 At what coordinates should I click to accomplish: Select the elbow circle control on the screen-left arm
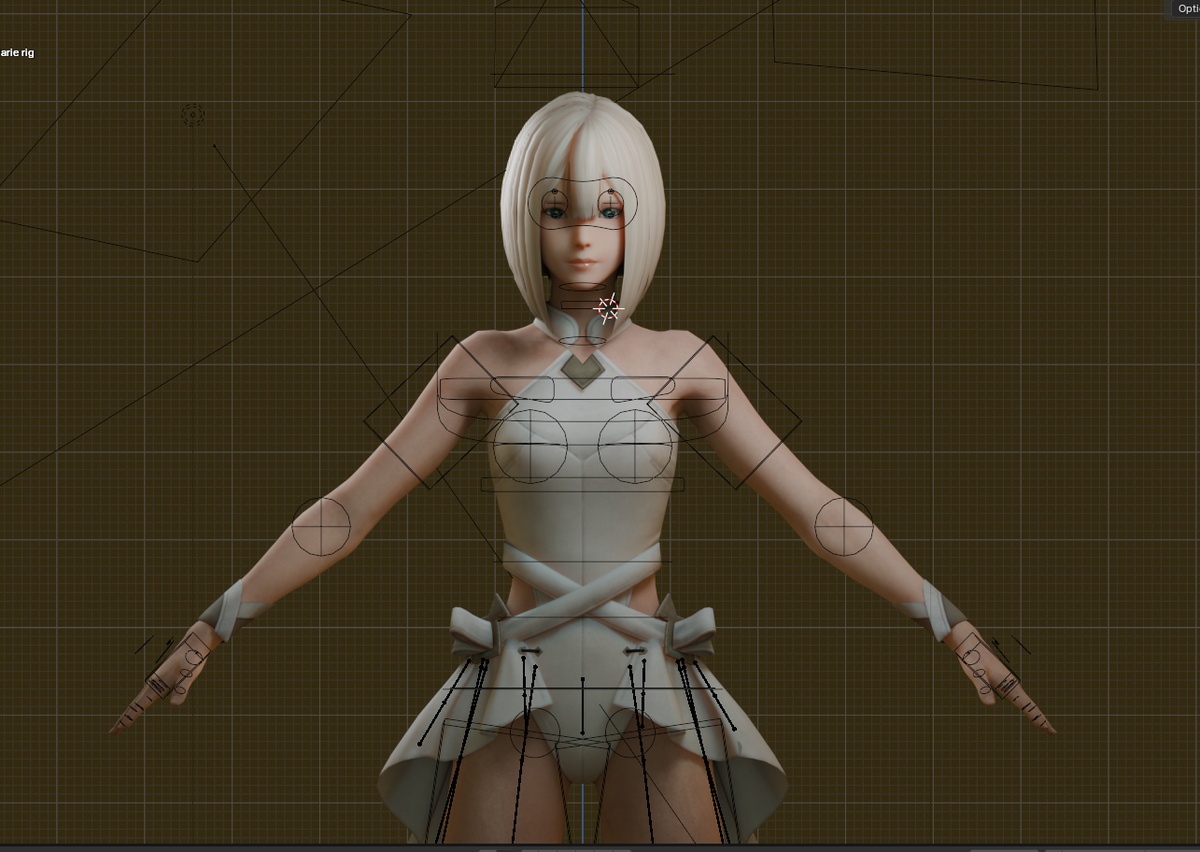click(321, 526)
